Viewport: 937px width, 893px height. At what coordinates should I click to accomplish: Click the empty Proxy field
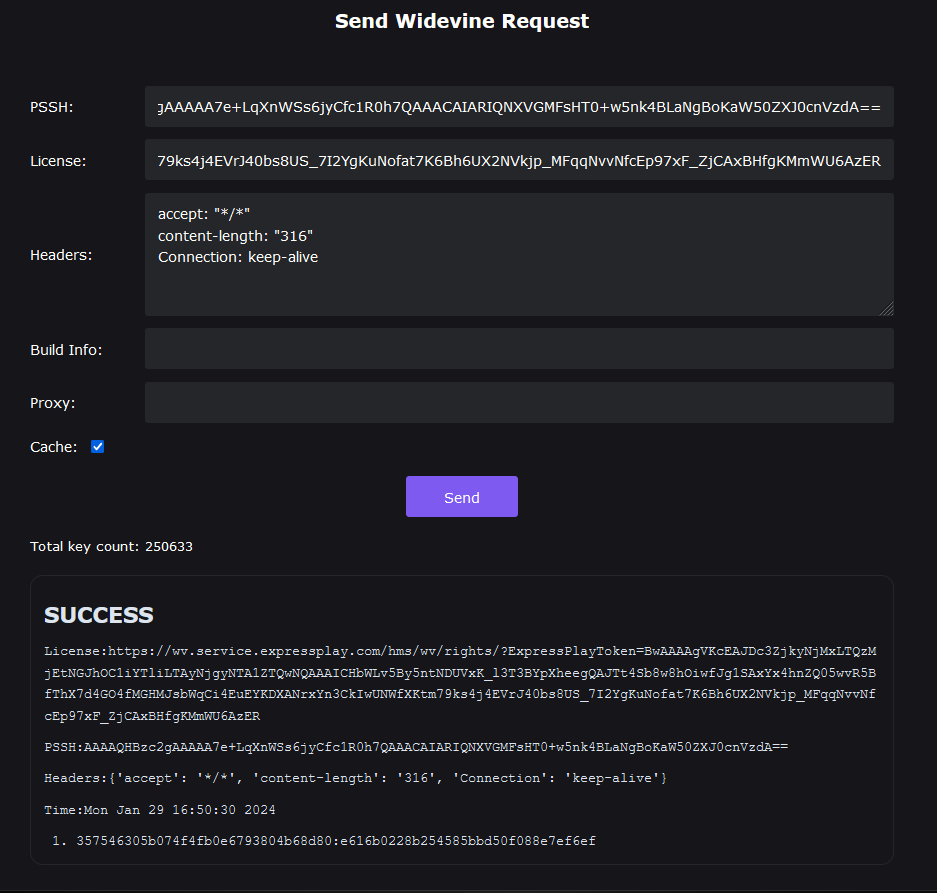(x=519, y=402)
